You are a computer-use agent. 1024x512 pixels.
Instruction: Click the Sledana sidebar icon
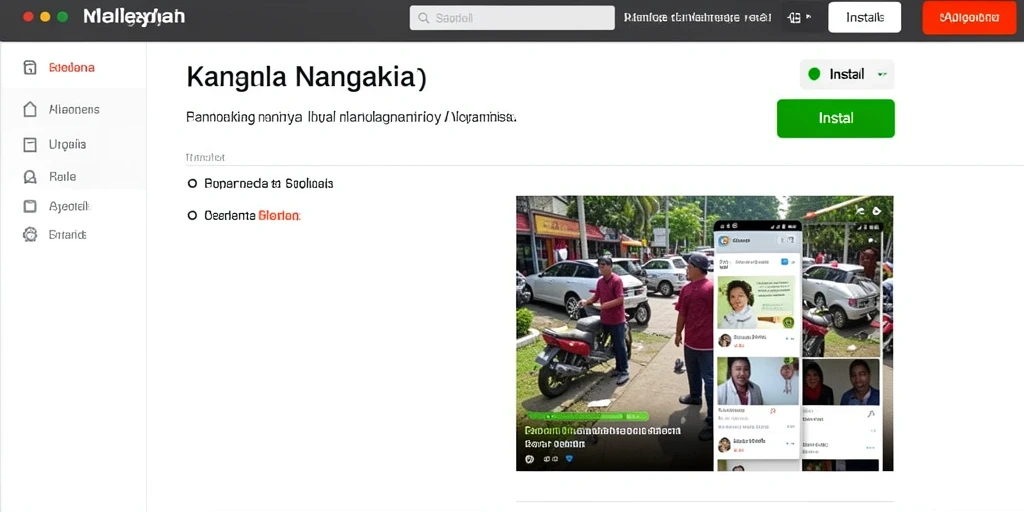pos(30,67)
